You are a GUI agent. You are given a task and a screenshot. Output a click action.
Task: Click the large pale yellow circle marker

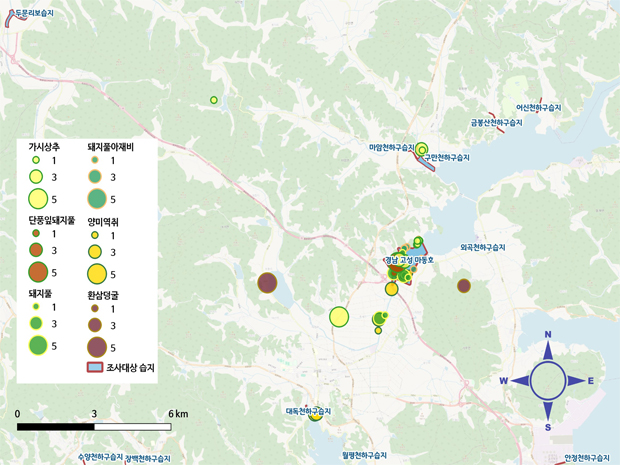[x=339, y=317]
